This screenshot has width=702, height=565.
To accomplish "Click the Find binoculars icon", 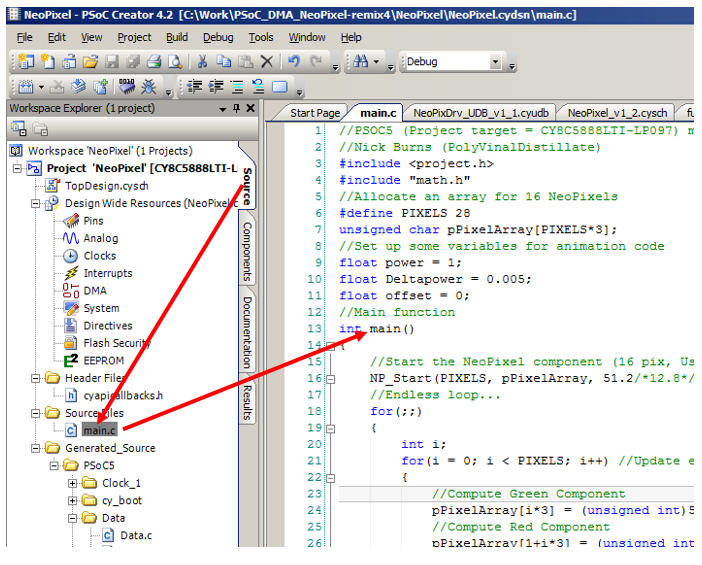I will tap(360, 61).
